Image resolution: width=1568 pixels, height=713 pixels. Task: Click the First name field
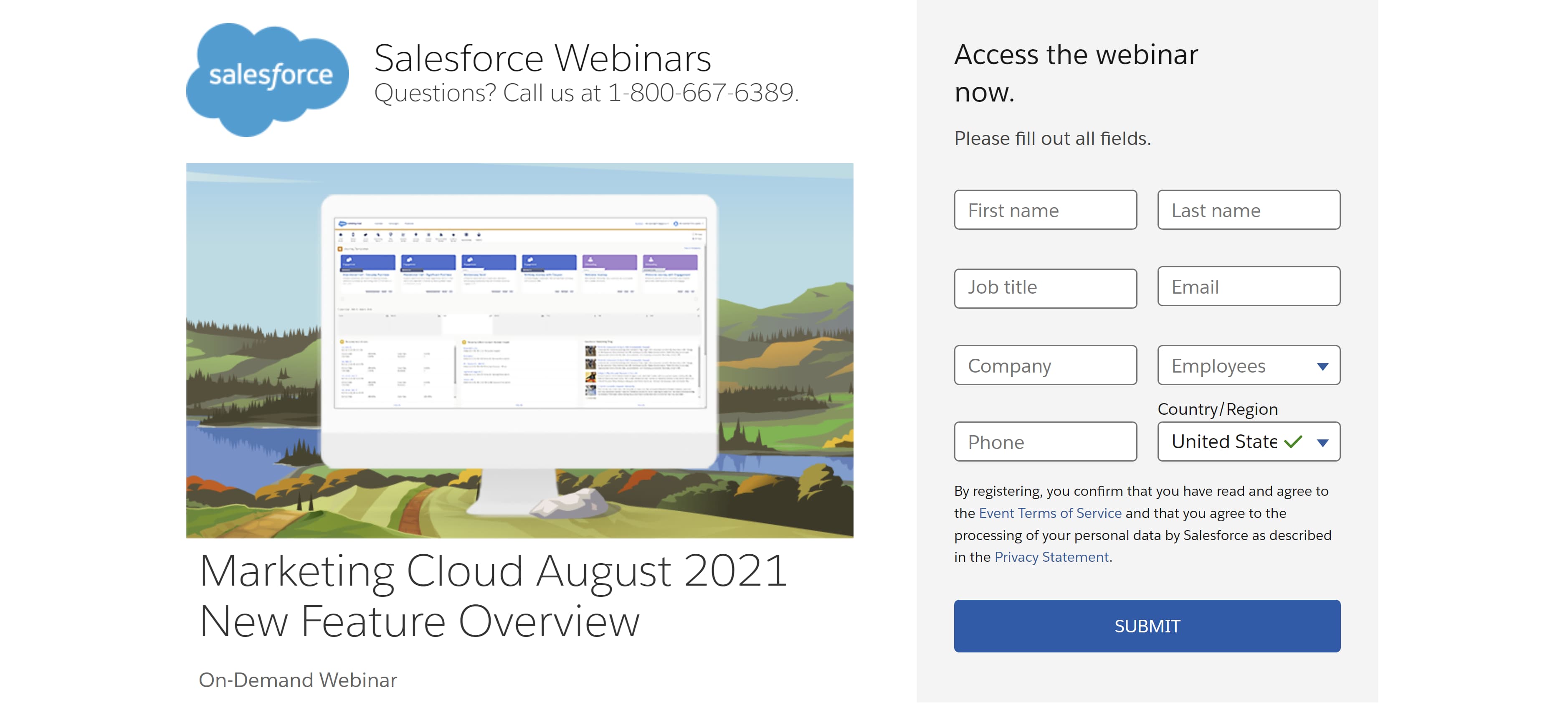1044,210
